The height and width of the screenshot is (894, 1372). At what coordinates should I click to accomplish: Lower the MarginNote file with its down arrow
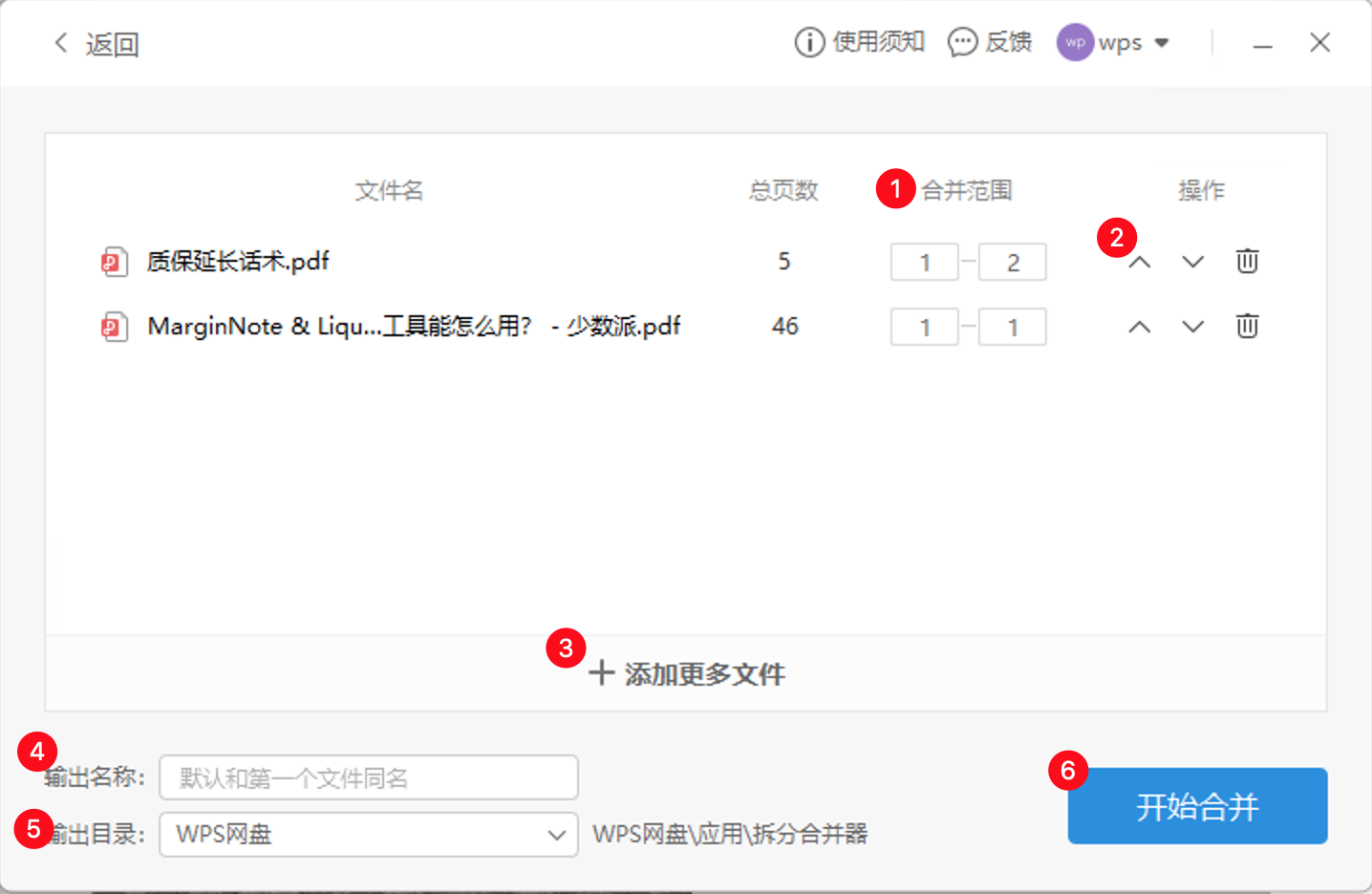(x=1191, y=326)
